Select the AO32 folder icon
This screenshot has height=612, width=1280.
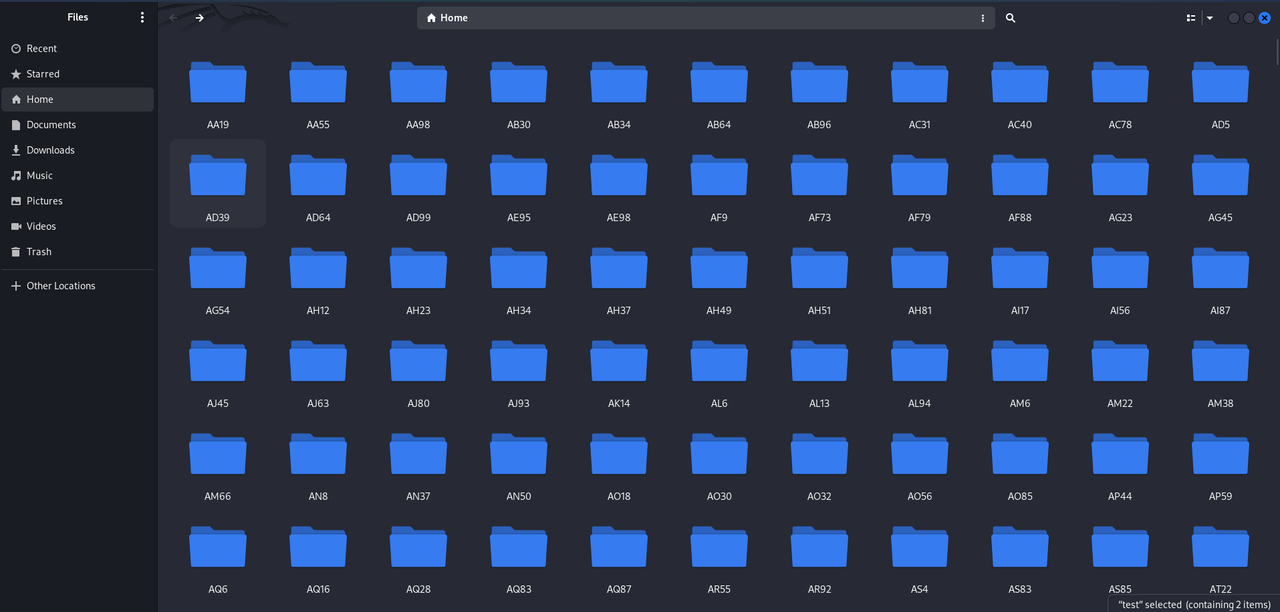pyautogui.click(x=819, y=454)
